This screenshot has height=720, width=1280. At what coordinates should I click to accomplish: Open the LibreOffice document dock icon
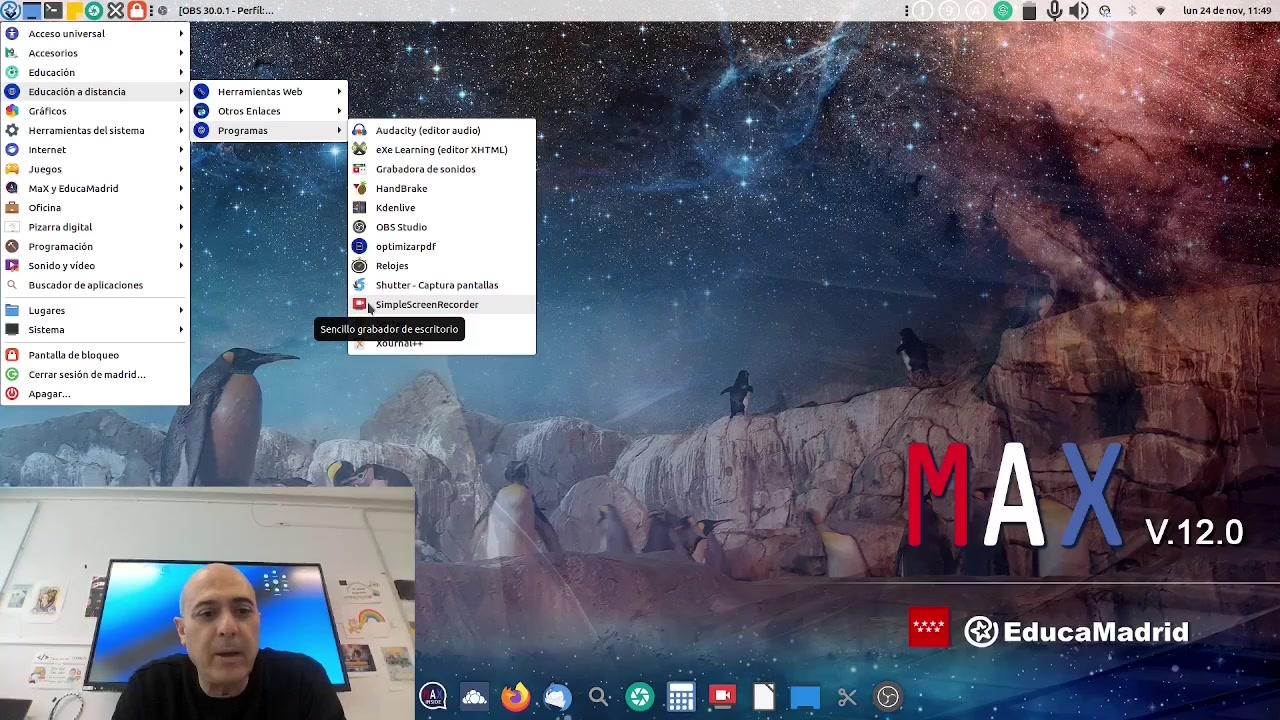click(764, 697)
